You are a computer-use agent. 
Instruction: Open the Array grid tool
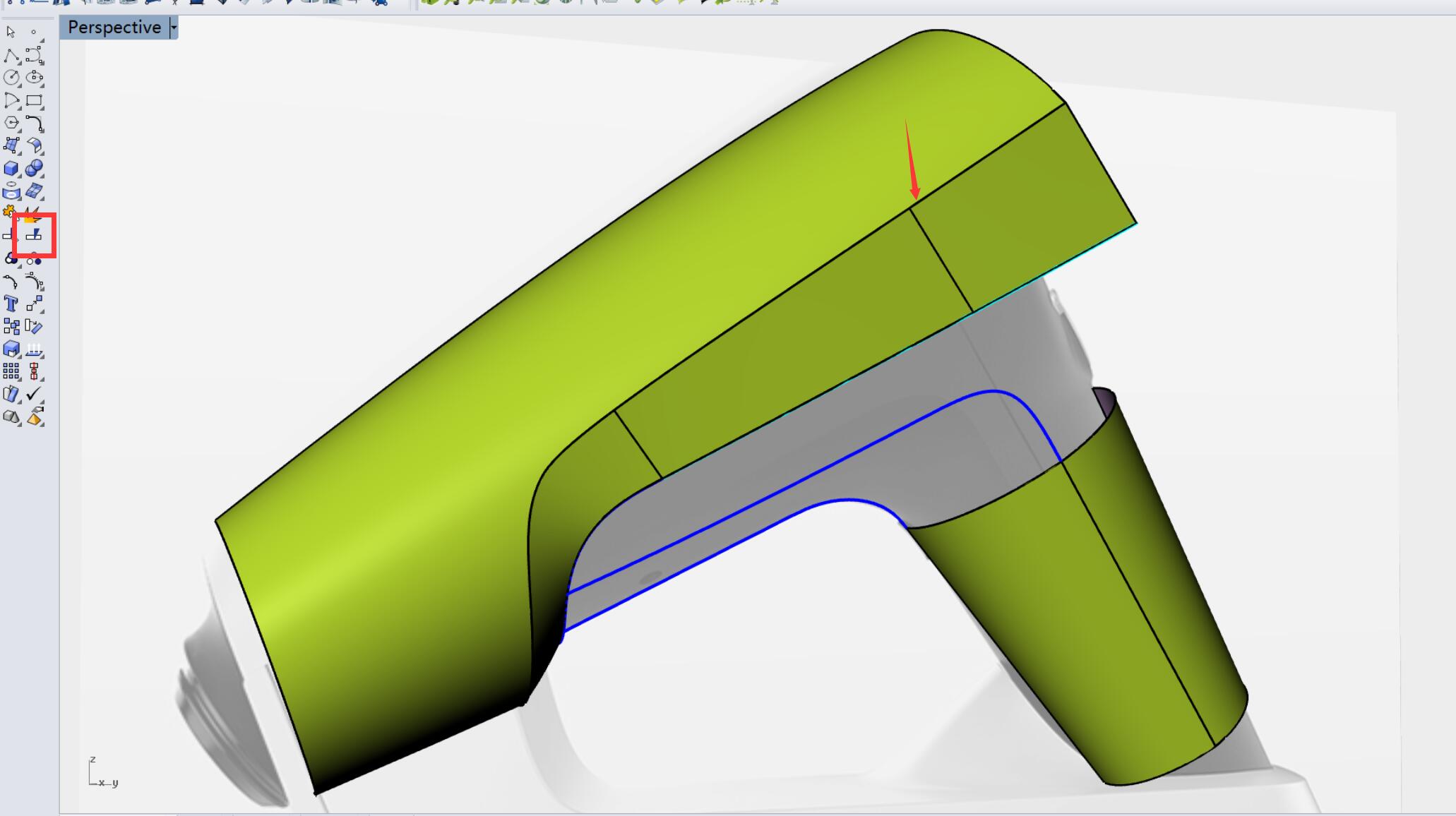coord(11,371)
